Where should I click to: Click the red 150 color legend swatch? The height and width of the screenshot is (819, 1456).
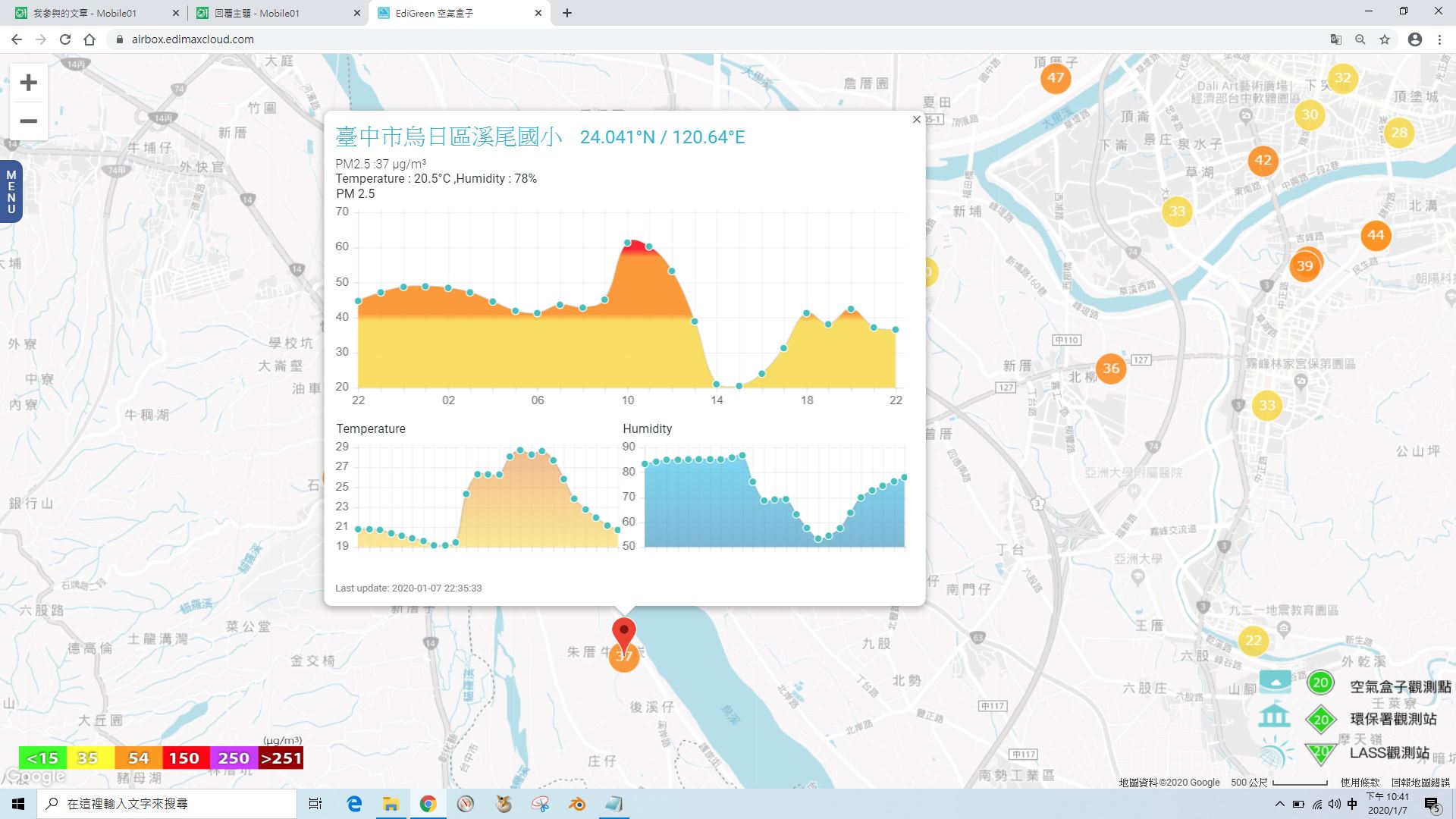[184, 758]
